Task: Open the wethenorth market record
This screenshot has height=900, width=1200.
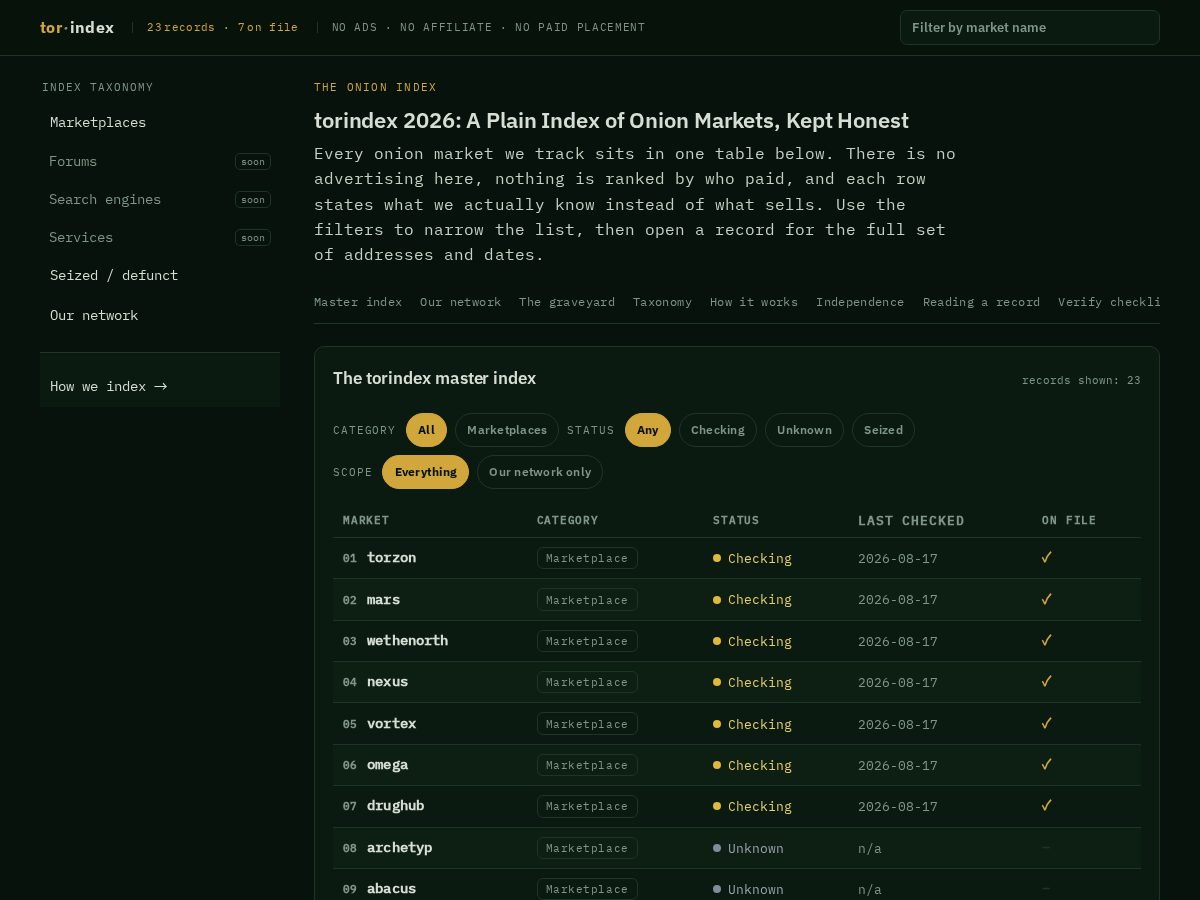Action: pyautogui.click(x=407, y=641)
